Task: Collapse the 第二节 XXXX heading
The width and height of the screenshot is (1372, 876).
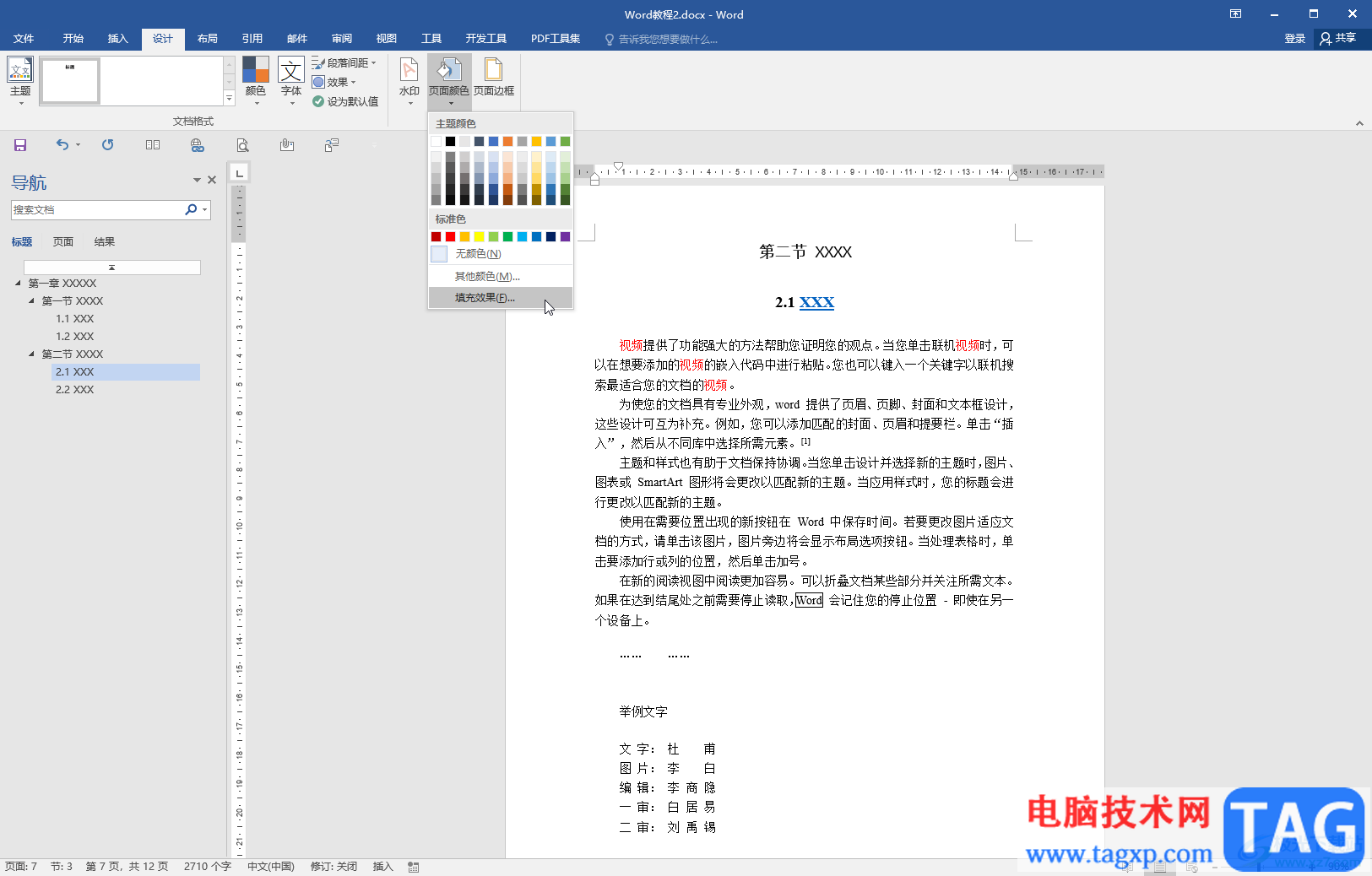Action: click(x=32, y=354)
